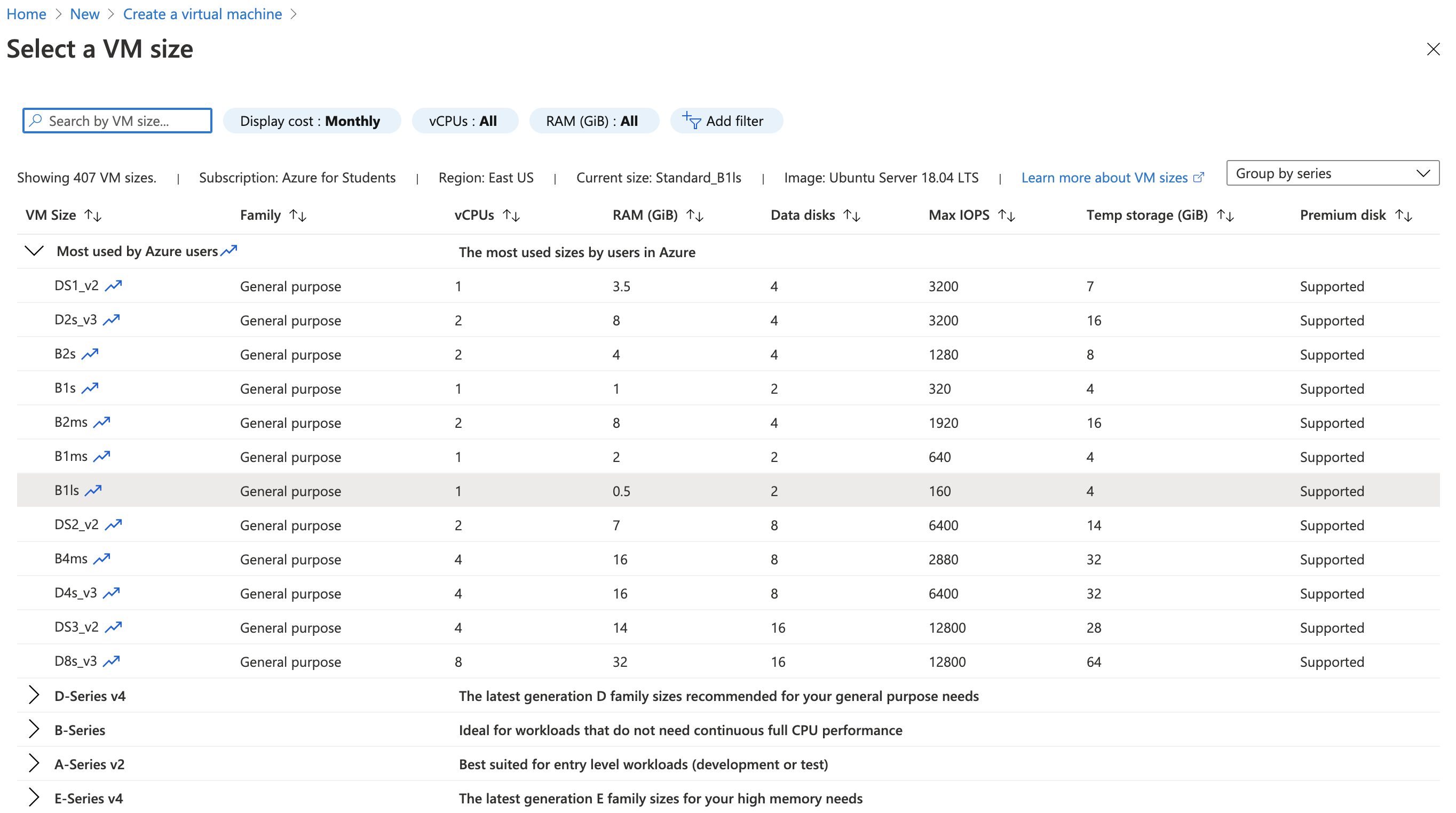This screenshot has width=1456, height=813.
Task: Click the Add filter button
Action: tap(726, 121)
